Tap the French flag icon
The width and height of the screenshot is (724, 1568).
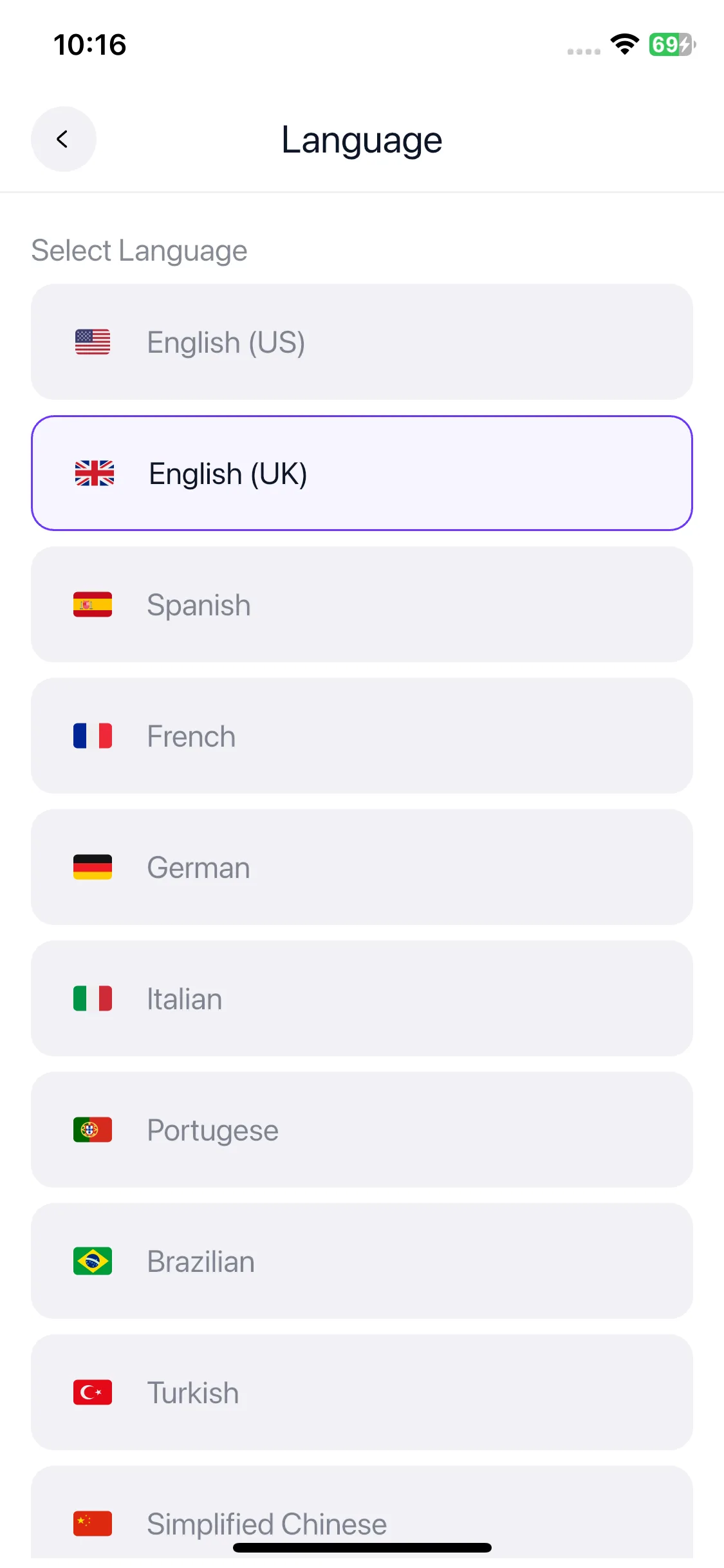point(93,736)
